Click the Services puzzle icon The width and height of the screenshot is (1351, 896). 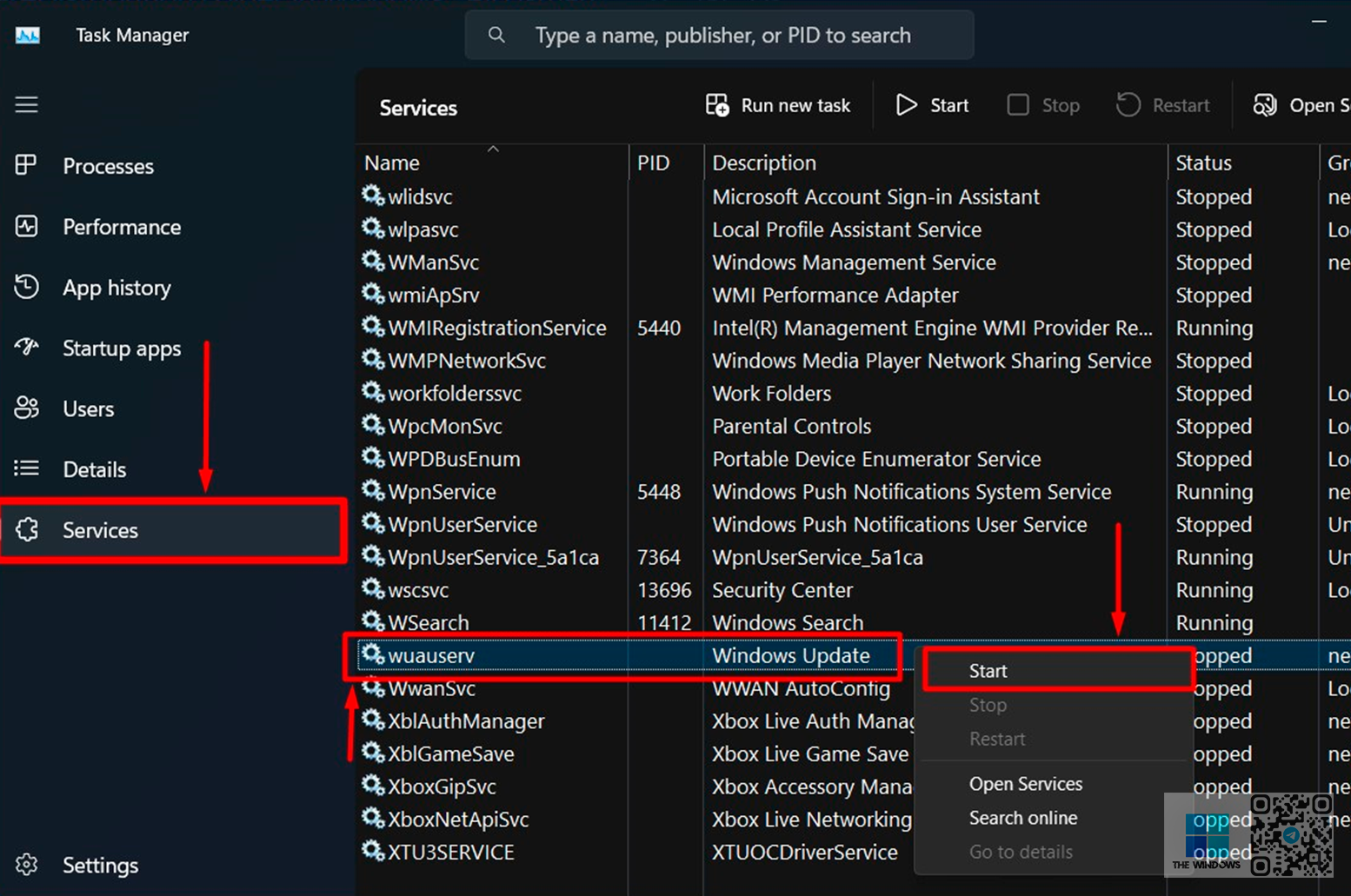pyautogui.click(x=27, y=529)
